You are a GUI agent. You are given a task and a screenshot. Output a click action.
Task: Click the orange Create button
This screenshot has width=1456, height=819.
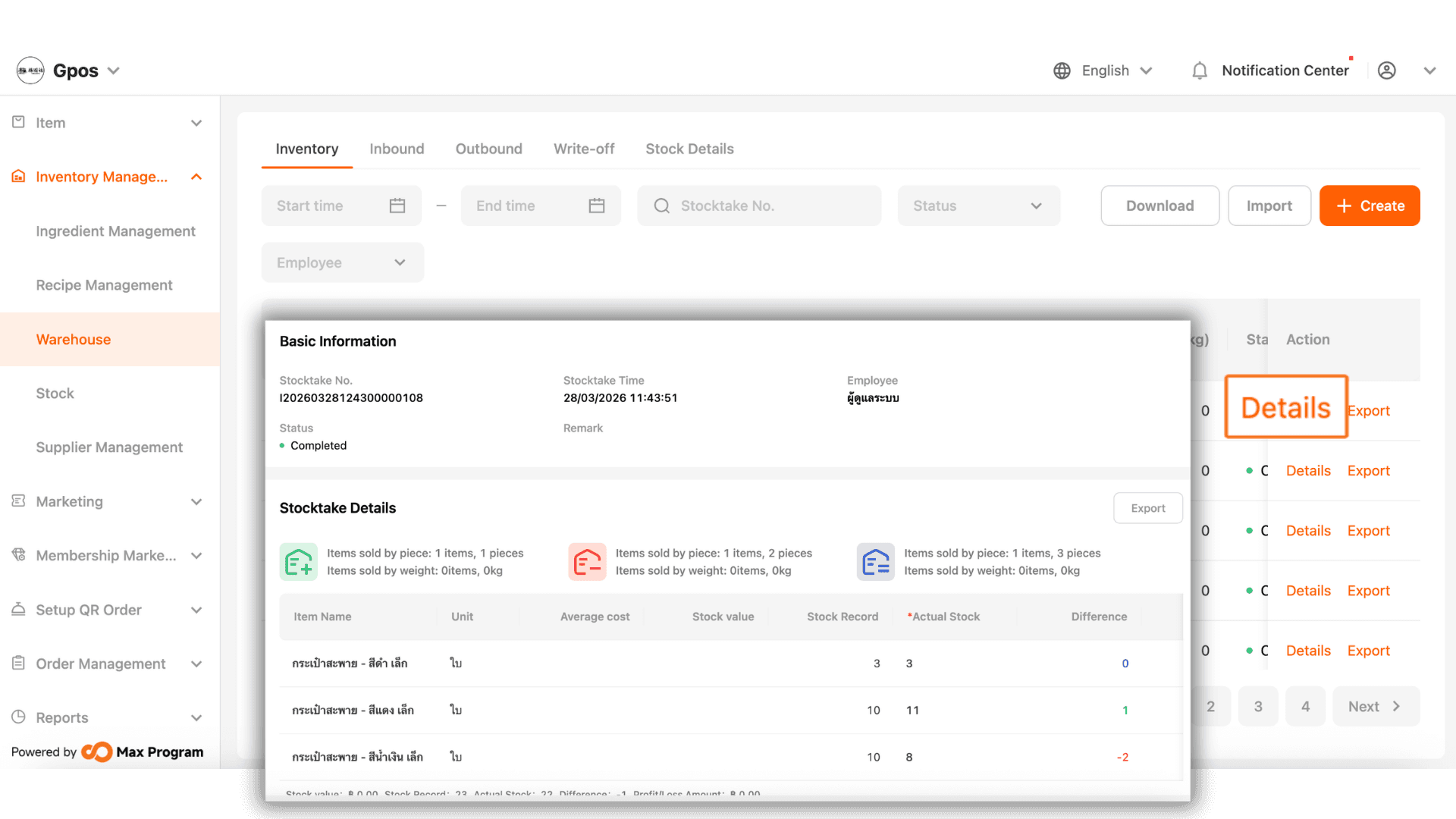tap(1370, 206)
